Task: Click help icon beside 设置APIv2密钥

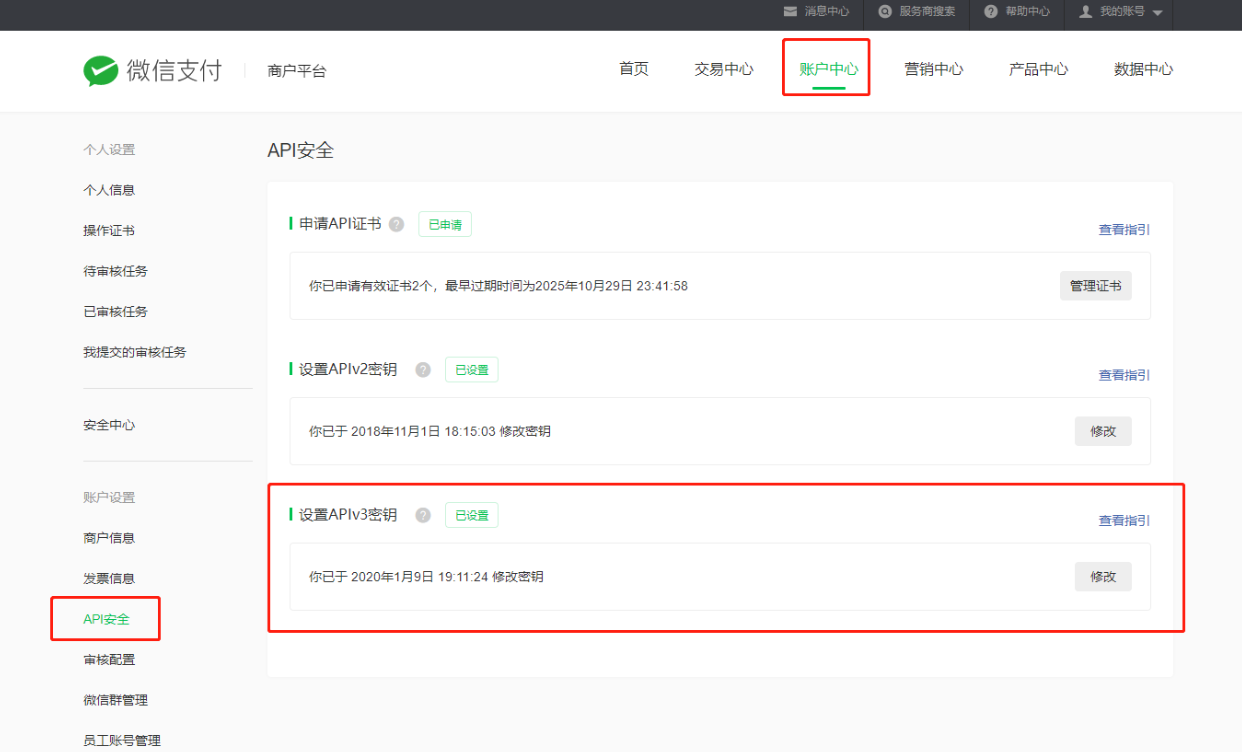Action: 423,370
